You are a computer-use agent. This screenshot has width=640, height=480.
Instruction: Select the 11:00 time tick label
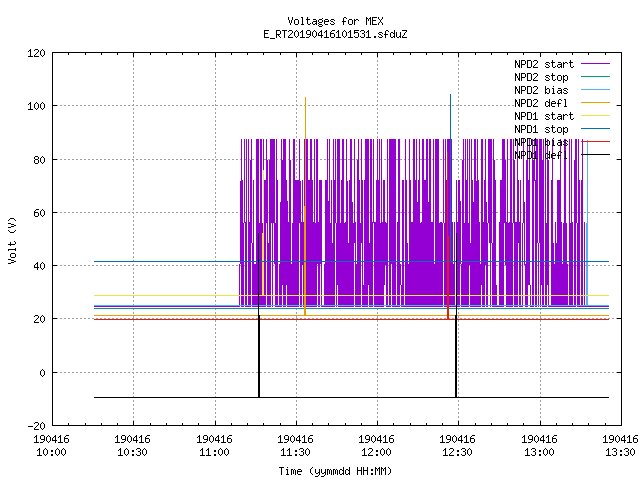coord(214,446)
